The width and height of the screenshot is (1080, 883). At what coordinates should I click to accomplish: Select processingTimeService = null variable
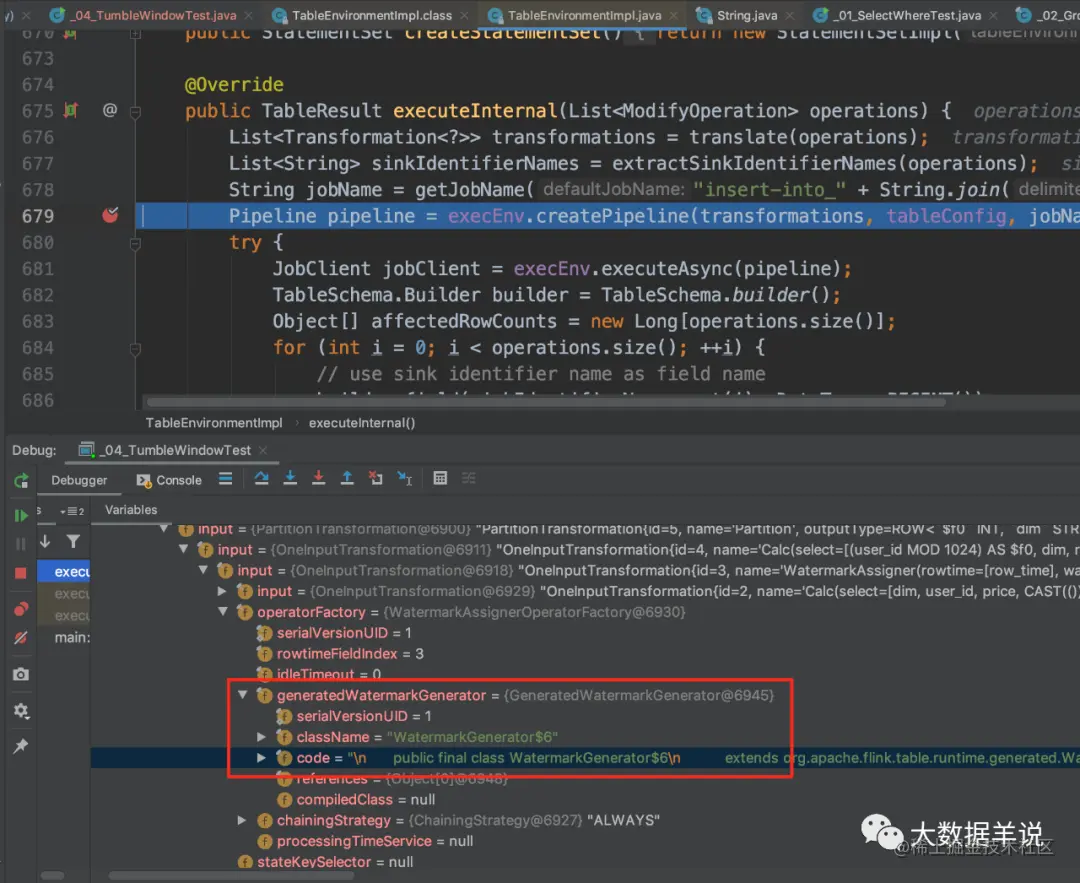click(x=375, y=841)
